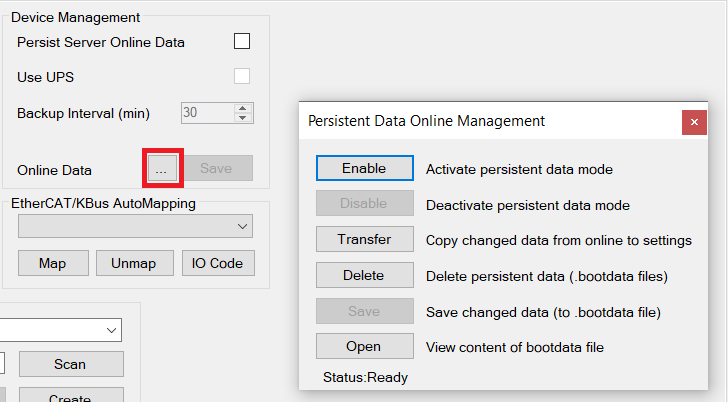Click the Backup Interval (min) label

point(84,114)
